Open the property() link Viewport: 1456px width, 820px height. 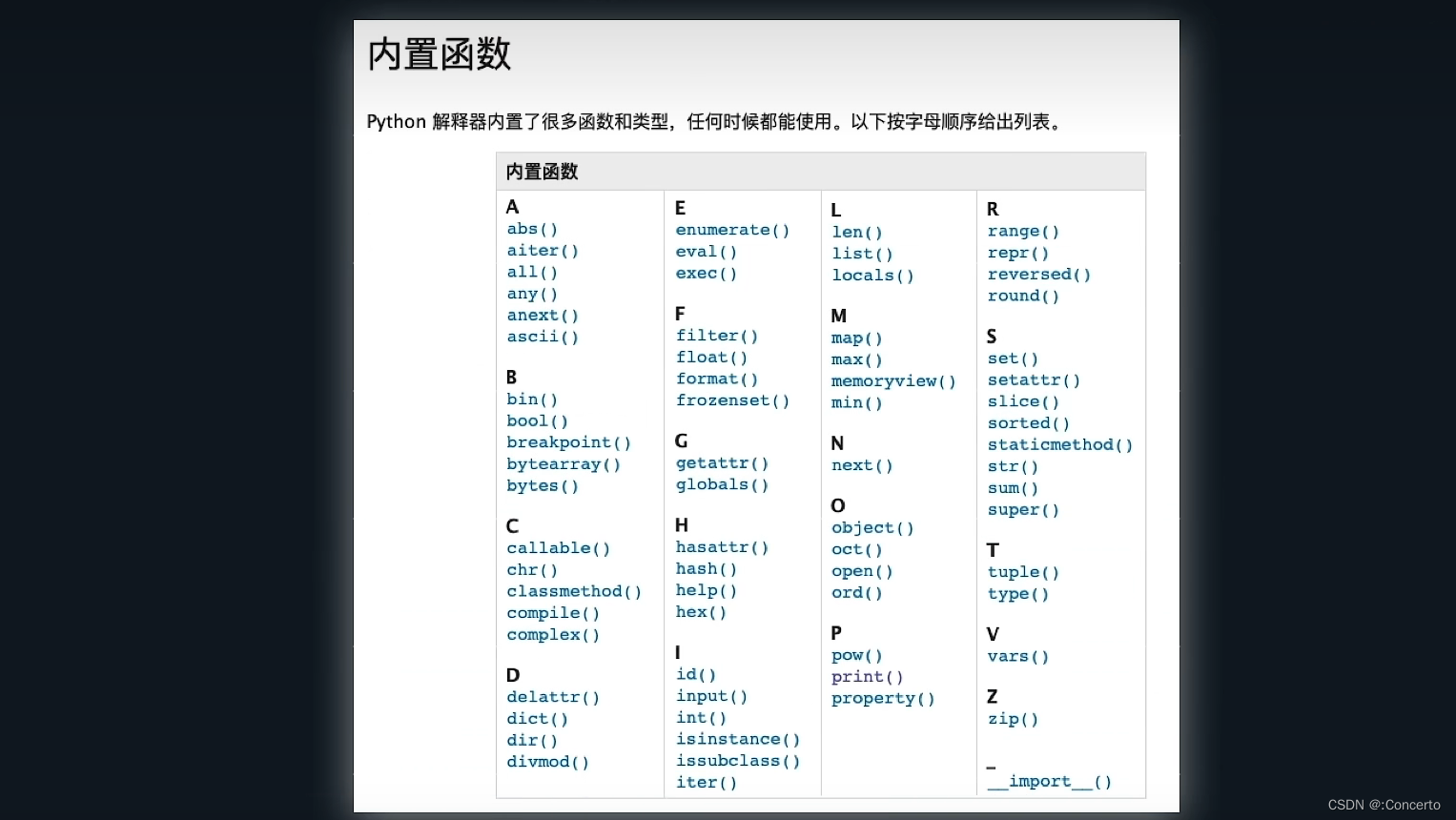tap(884, 699)
